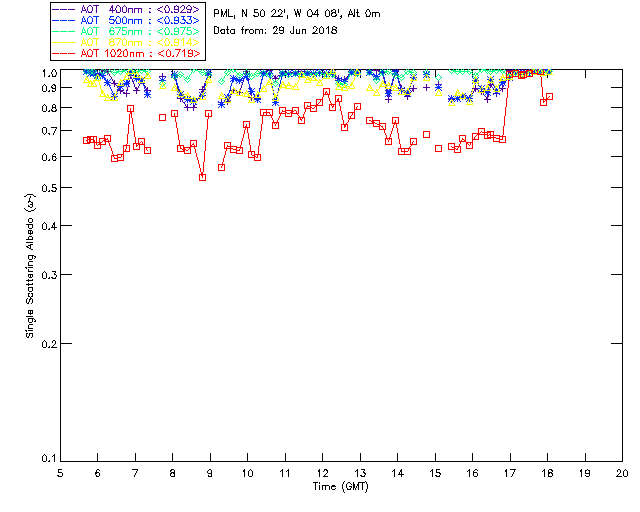The image size is (640, 512).
Task: Select the legend text AOT 870nm <0.914>
Action: click(140, 42)
